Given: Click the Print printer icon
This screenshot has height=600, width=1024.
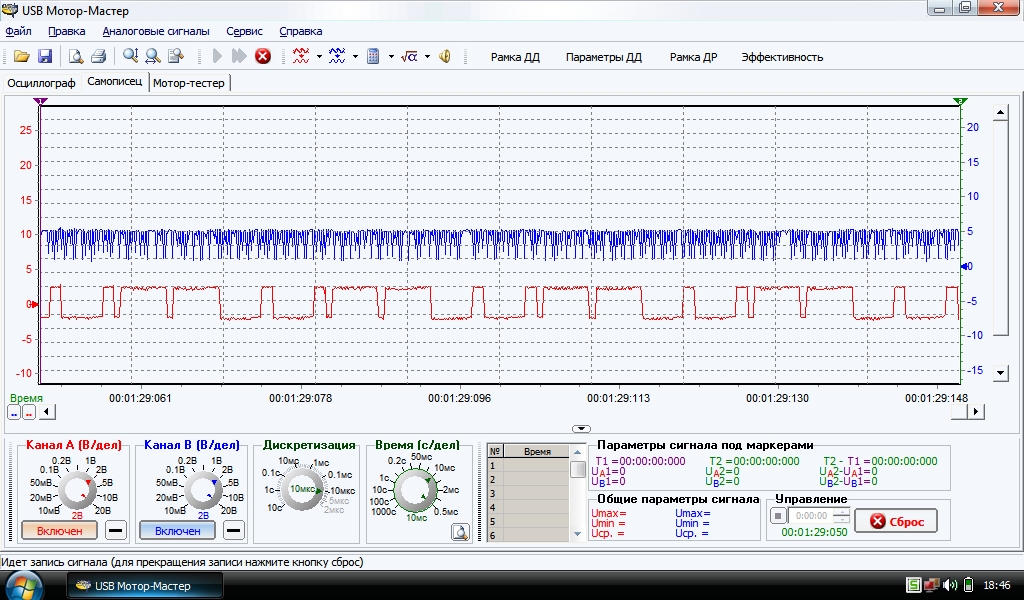Looking at the screenshot, I should pos(99,57).
